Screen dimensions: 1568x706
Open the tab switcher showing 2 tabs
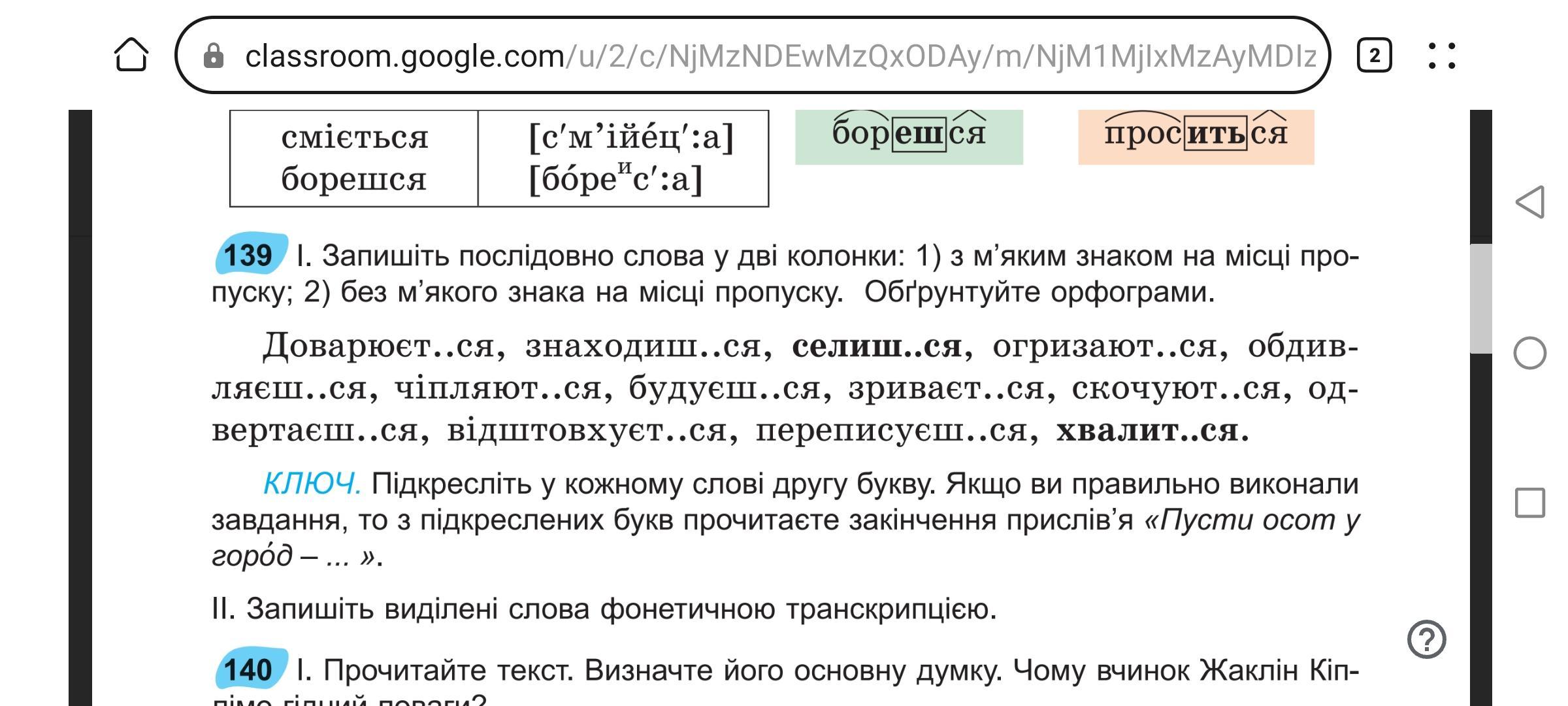pyautogui.click(x=1374, y=56)
